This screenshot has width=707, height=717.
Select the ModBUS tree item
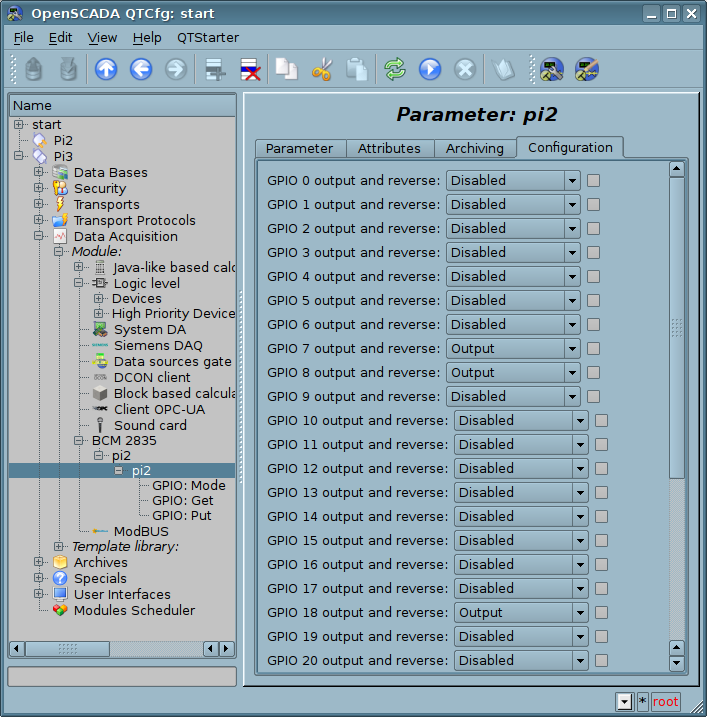141,531
